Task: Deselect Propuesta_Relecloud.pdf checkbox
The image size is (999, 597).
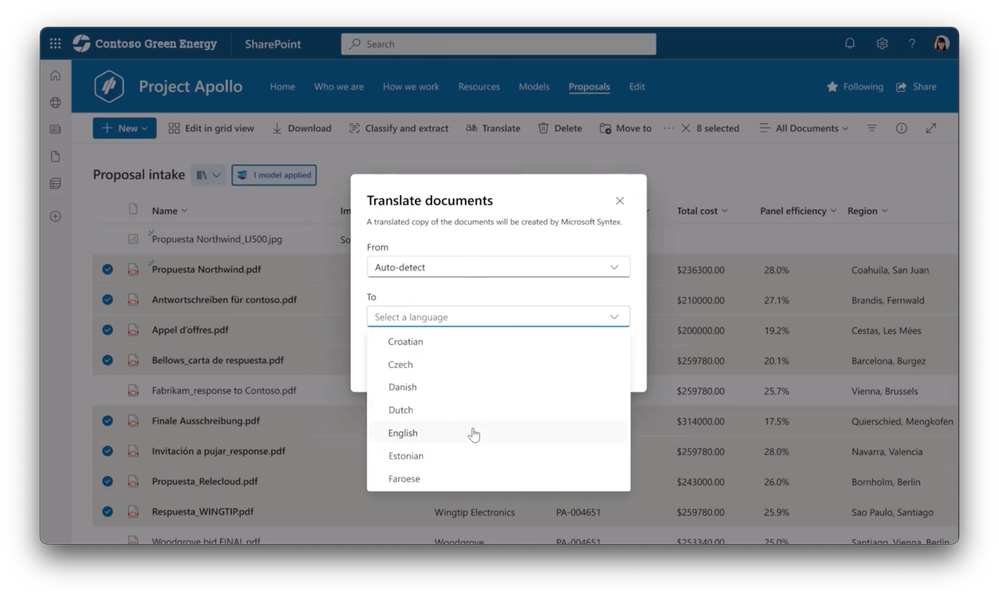Action: click(x=108, y=481)
